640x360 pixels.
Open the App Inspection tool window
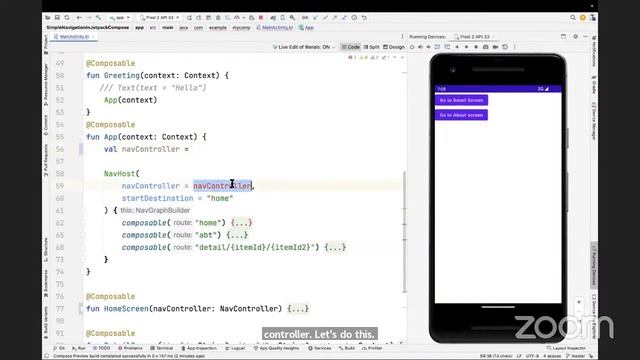pos(199,348)
